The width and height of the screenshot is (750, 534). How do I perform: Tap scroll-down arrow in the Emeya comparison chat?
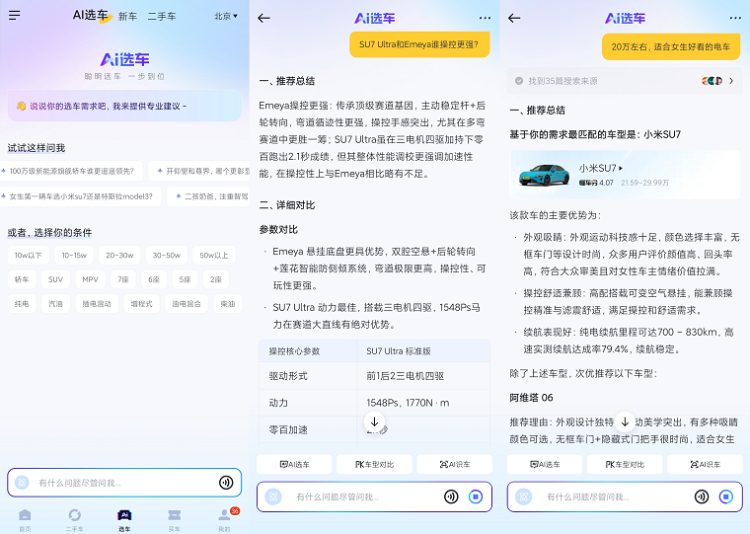375,422
